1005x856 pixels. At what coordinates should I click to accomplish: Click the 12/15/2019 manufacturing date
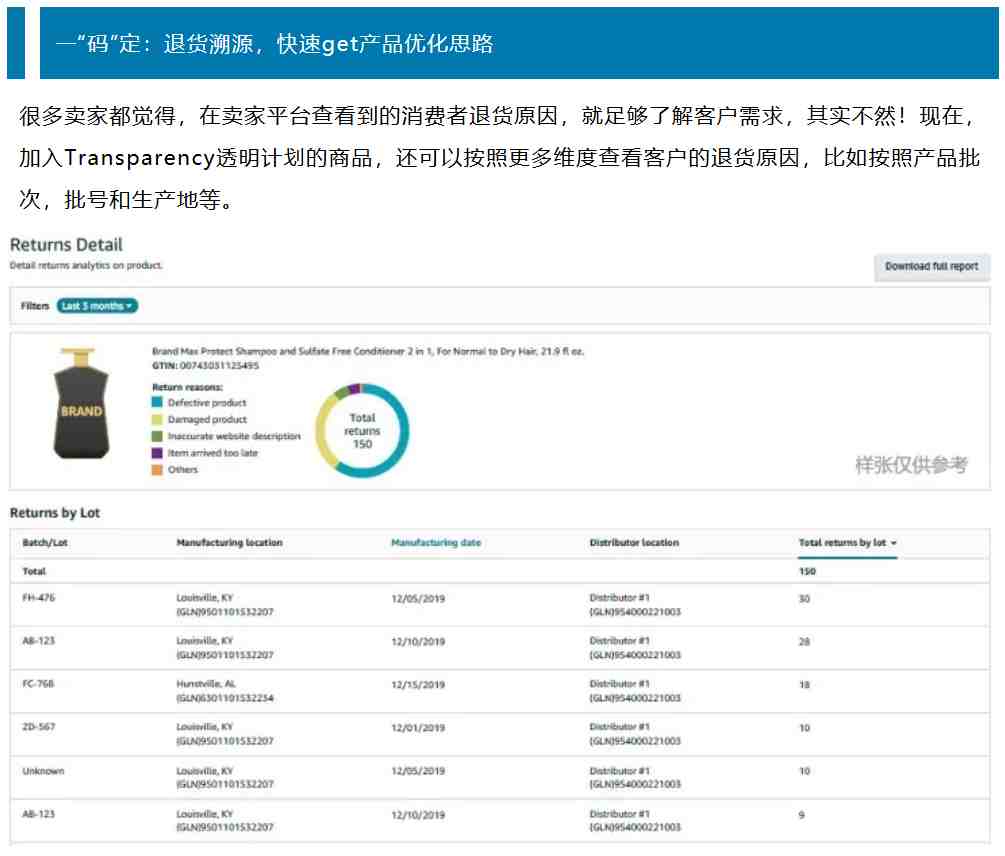[x=418, y=685]
